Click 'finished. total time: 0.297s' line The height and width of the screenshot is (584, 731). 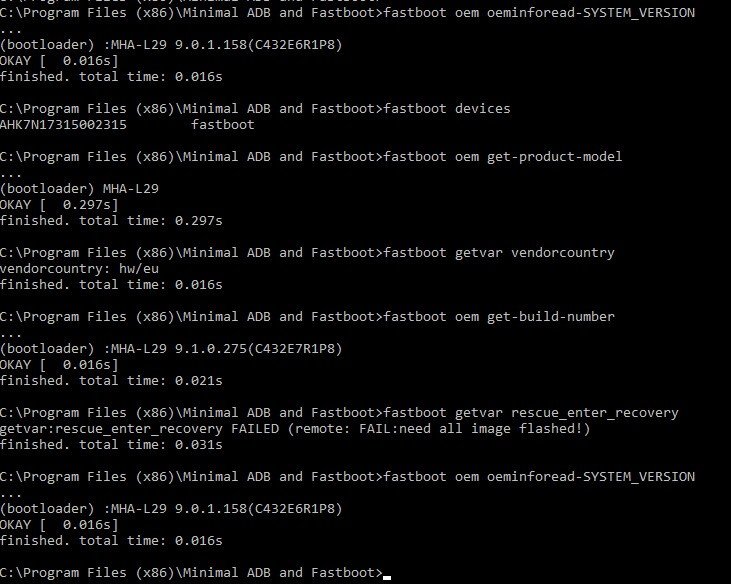pyautogui.click(x=111, y=220)
